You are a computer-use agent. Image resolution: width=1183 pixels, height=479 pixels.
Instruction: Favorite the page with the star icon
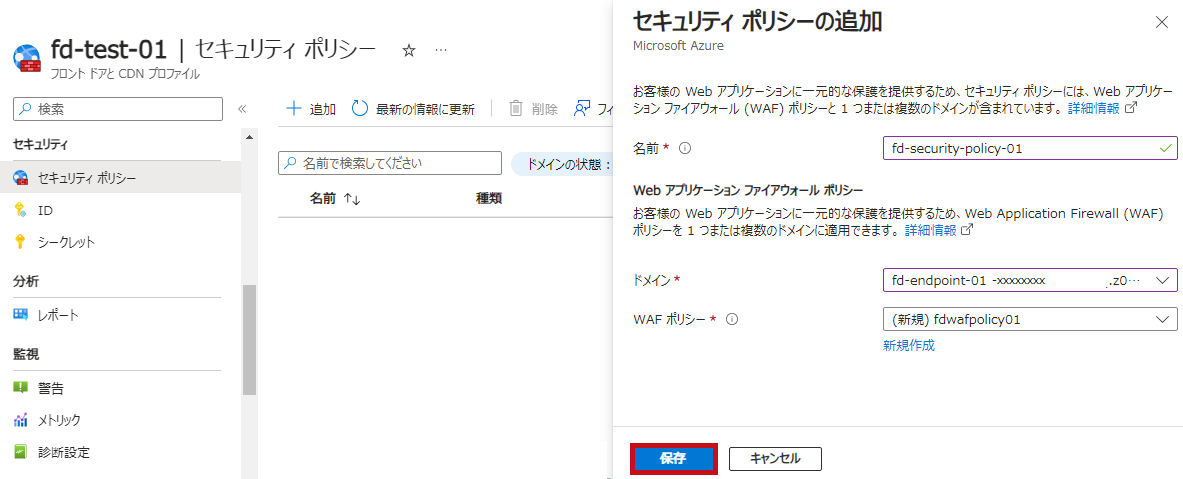point(409,51)
